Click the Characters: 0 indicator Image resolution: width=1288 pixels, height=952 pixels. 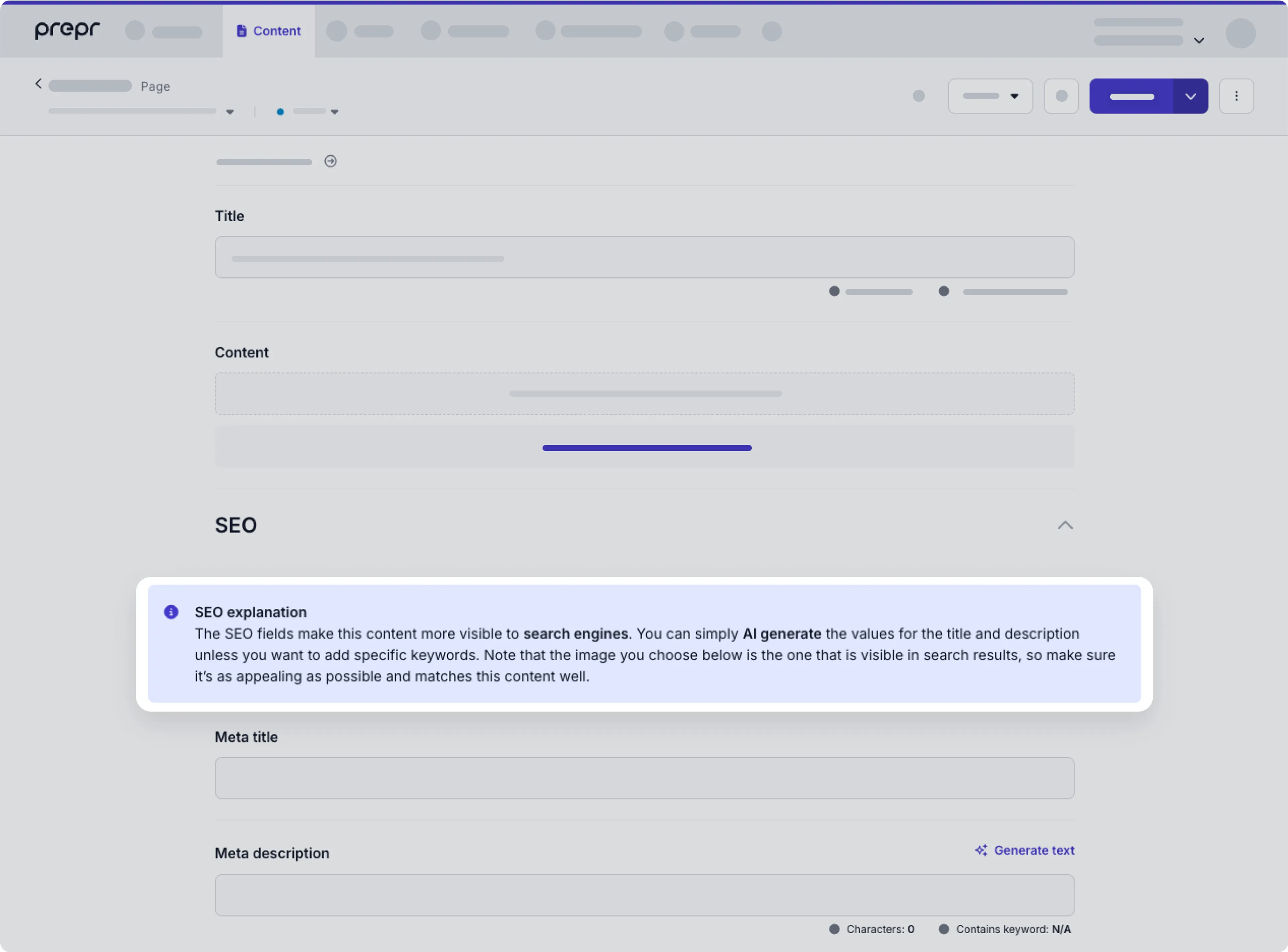tap(872, 929)
